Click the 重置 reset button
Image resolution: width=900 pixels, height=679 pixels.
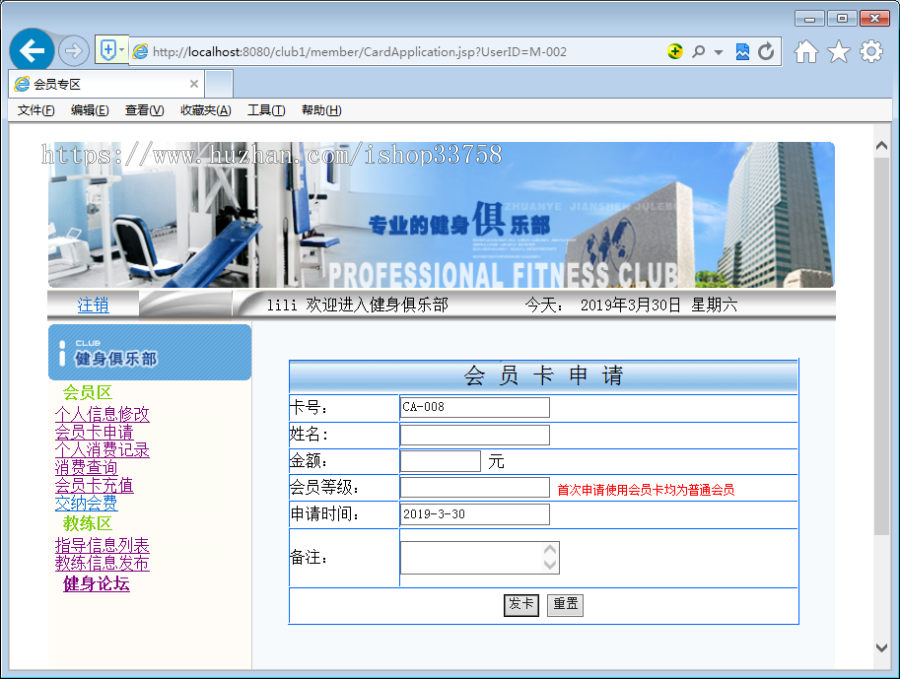coord(564,604)
